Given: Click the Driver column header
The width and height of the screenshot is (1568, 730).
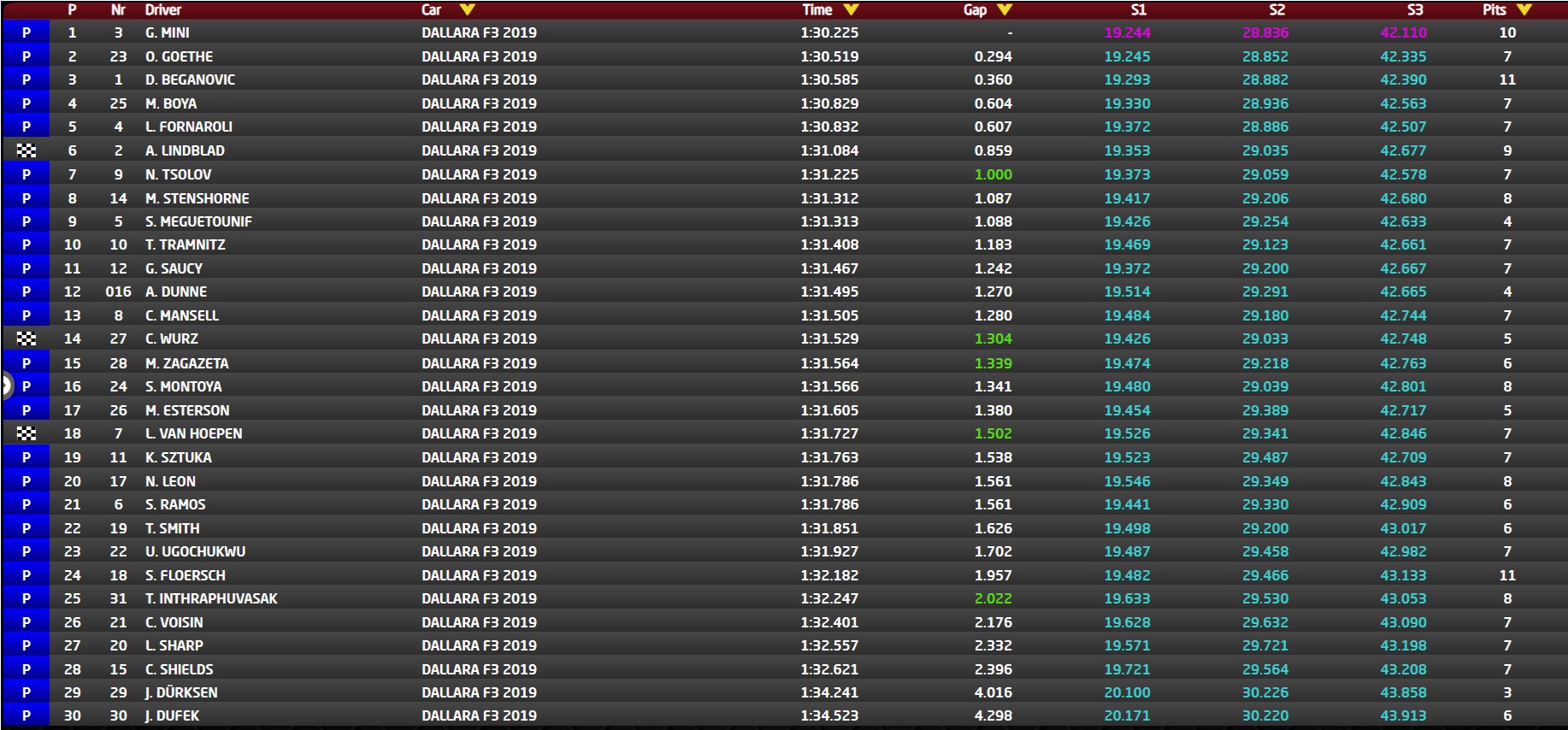Looking at the screenshot, I should click(162, 10).
